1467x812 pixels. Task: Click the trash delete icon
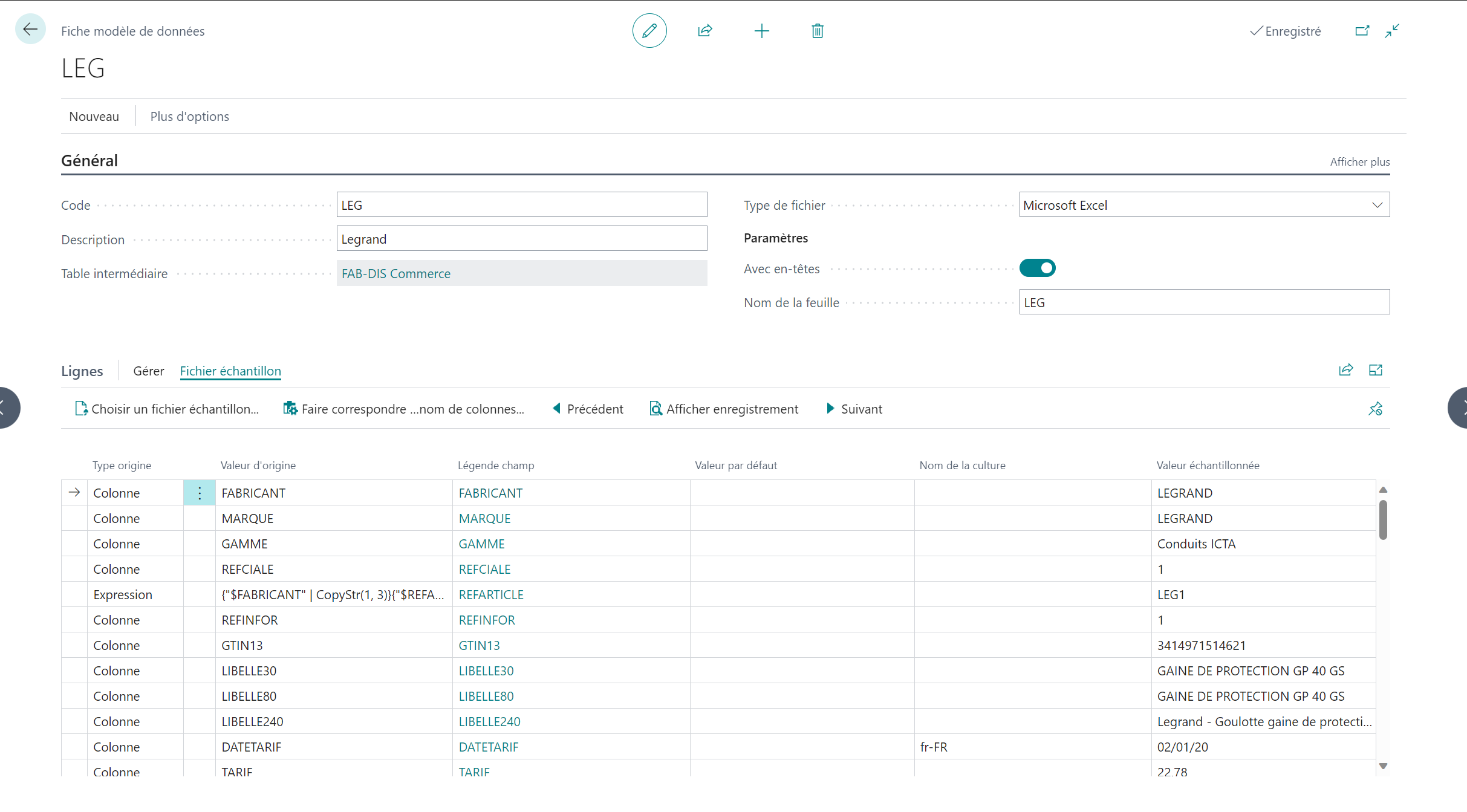point(818,31)
